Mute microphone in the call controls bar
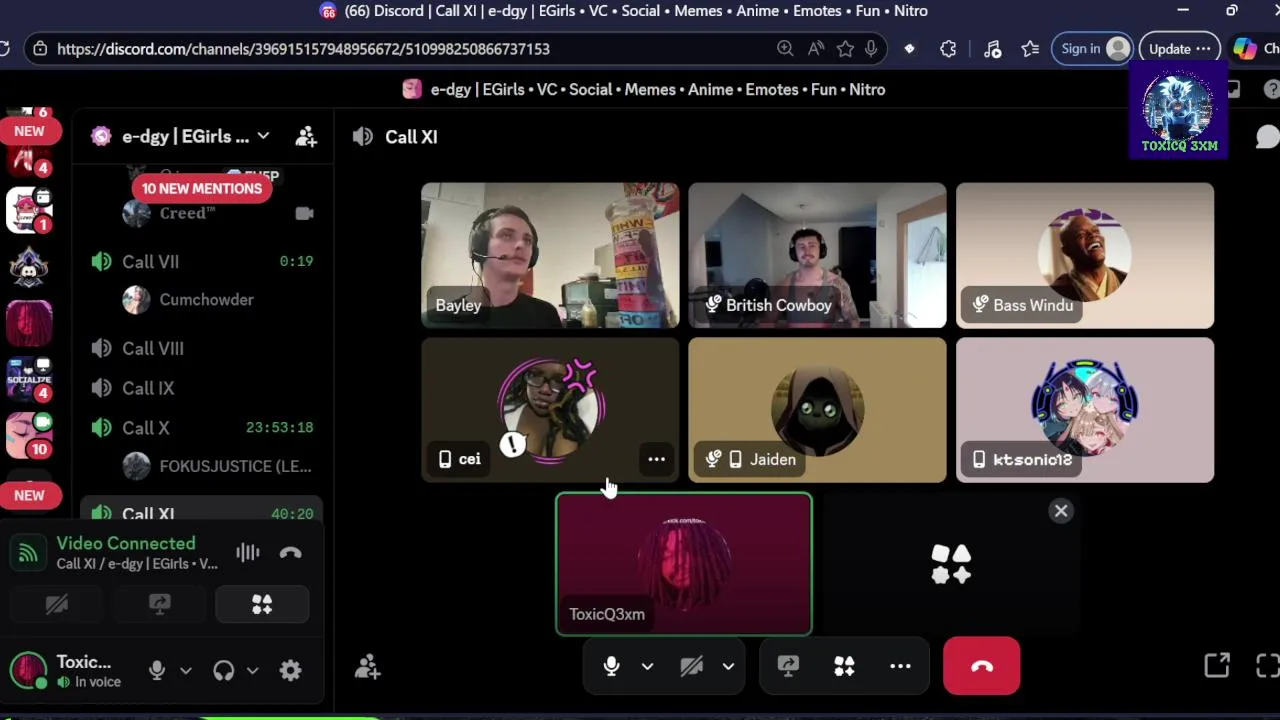 [x=612, y=666]
